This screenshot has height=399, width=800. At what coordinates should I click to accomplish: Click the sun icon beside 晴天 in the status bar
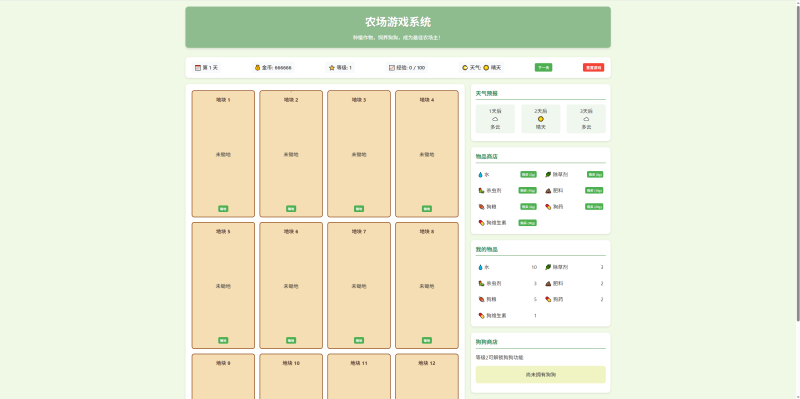click(486, 67)
